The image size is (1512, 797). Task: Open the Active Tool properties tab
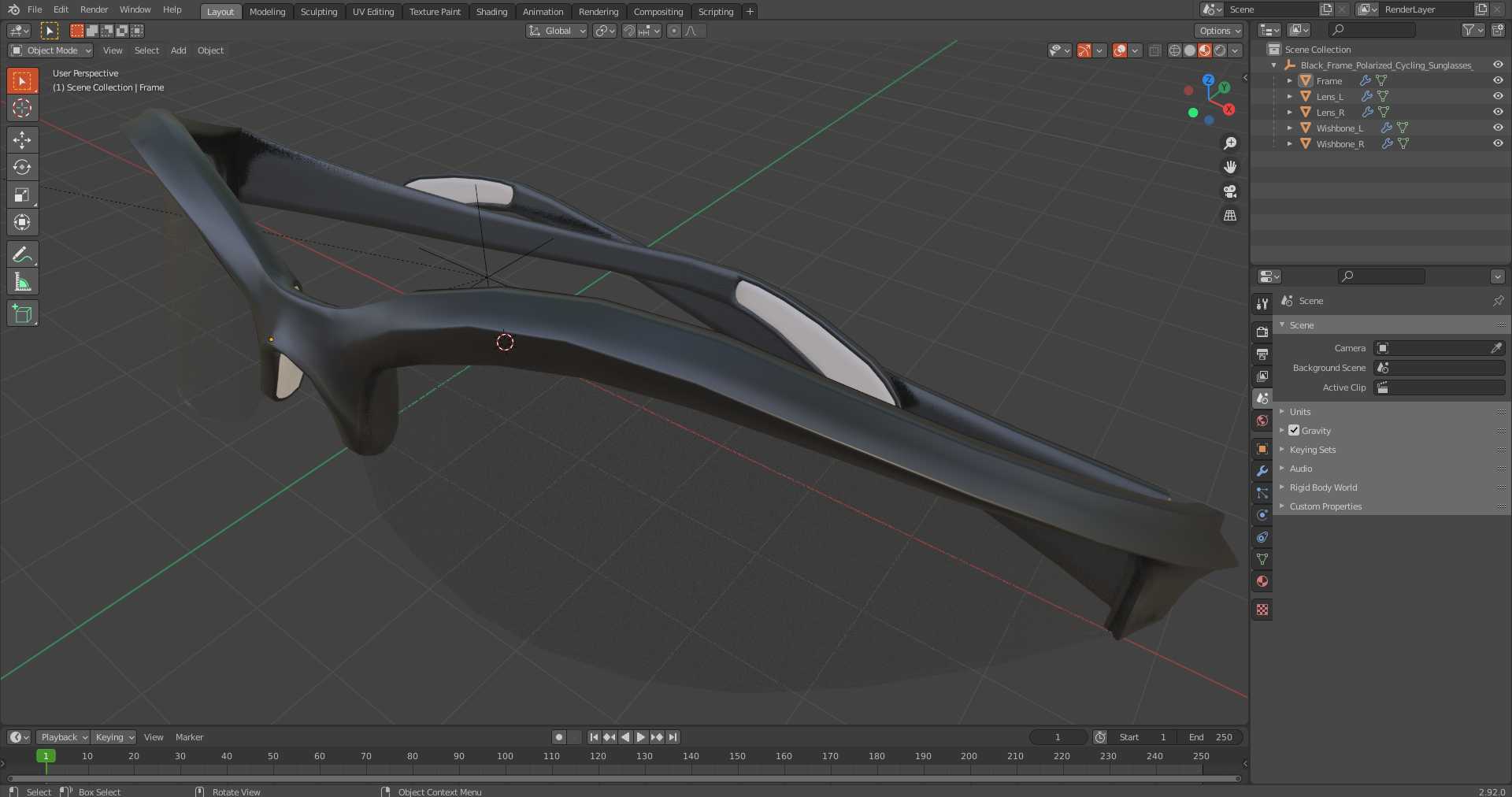point(1262,303)
